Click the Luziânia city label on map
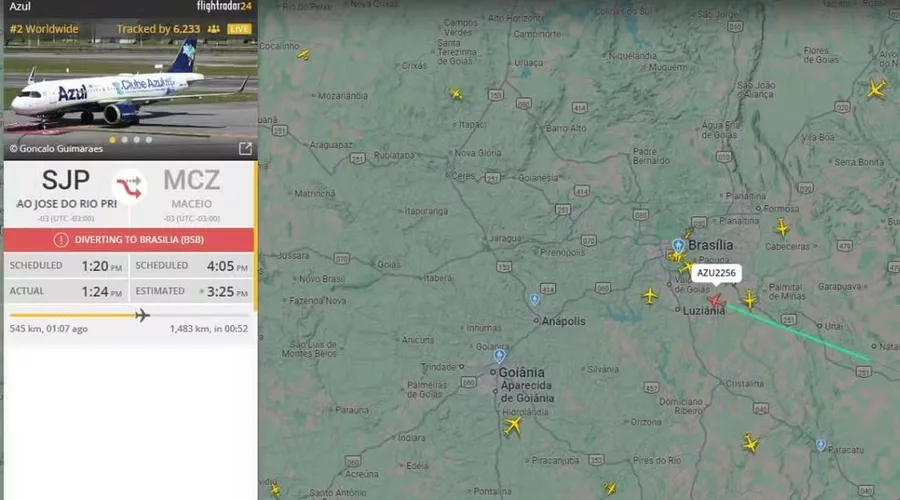The width and height of the screenshot is (900, 500). (x=704, y=311)
